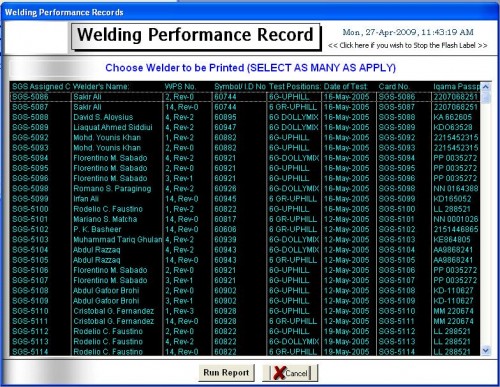
Task: Select row SGS-5107
Action: [x=245, y=280]
